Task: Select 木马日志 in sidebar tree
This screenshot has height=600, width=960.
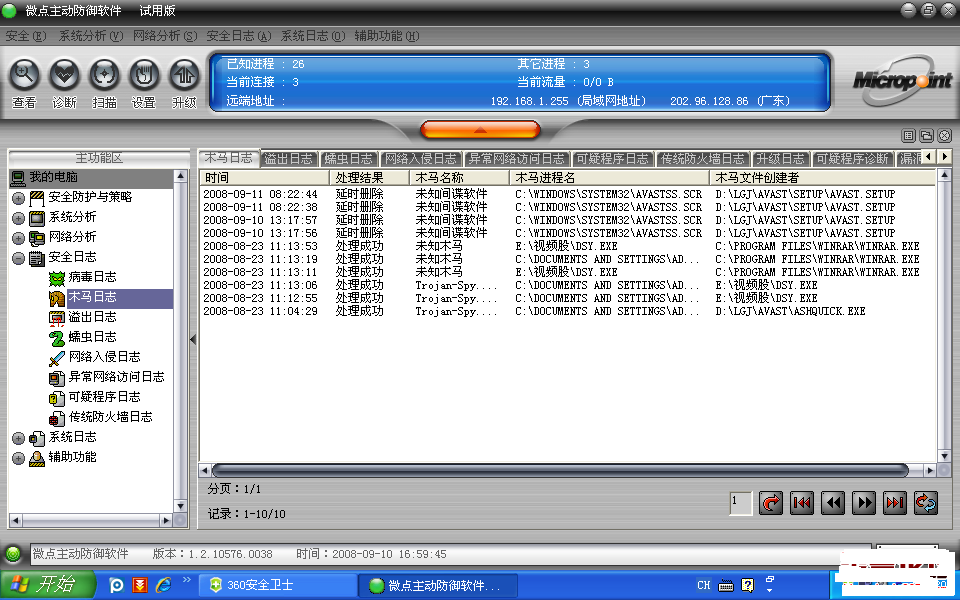Action: [92, 298]
